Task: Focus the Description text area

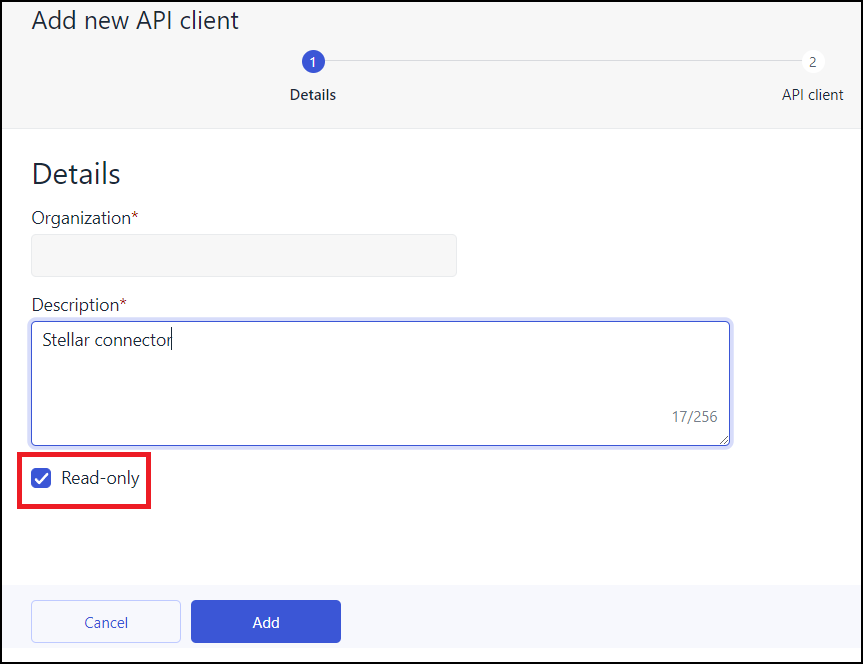Action: (x=380, y=383)
